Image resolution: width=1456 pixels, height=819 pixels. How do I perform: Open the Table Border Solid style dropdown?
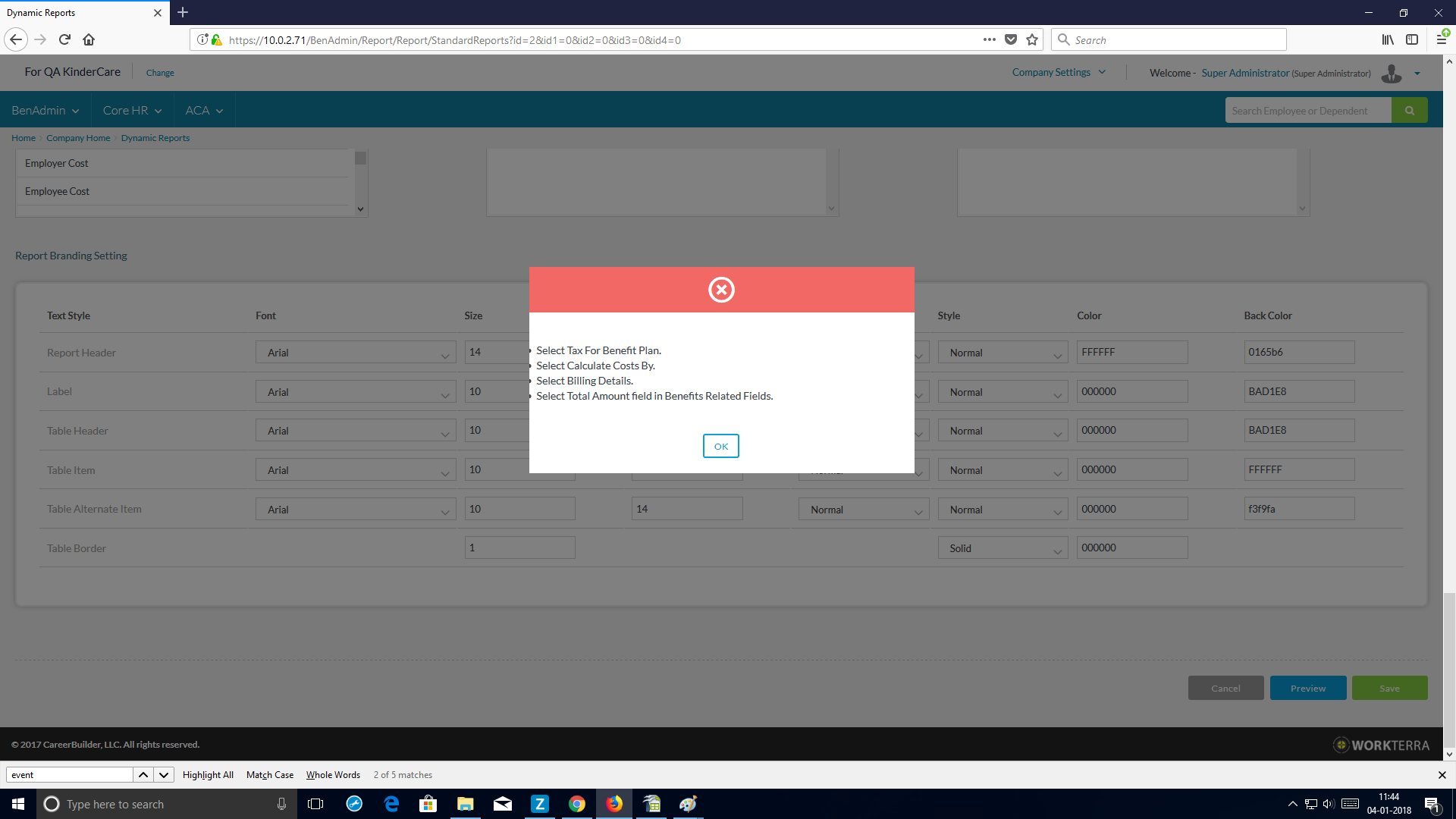click(1003, 548)
